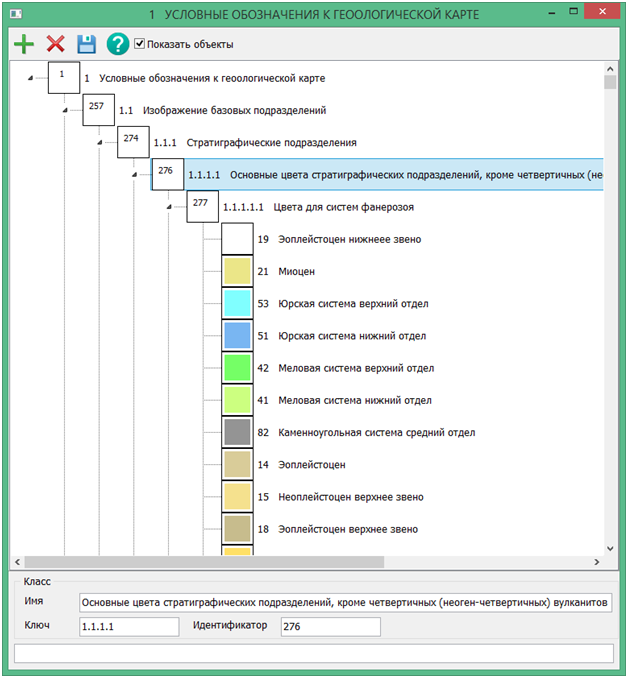628x678 pixels.
Task: Click the 'Идентификатор' field showing 276
Action: click(329, 627)
